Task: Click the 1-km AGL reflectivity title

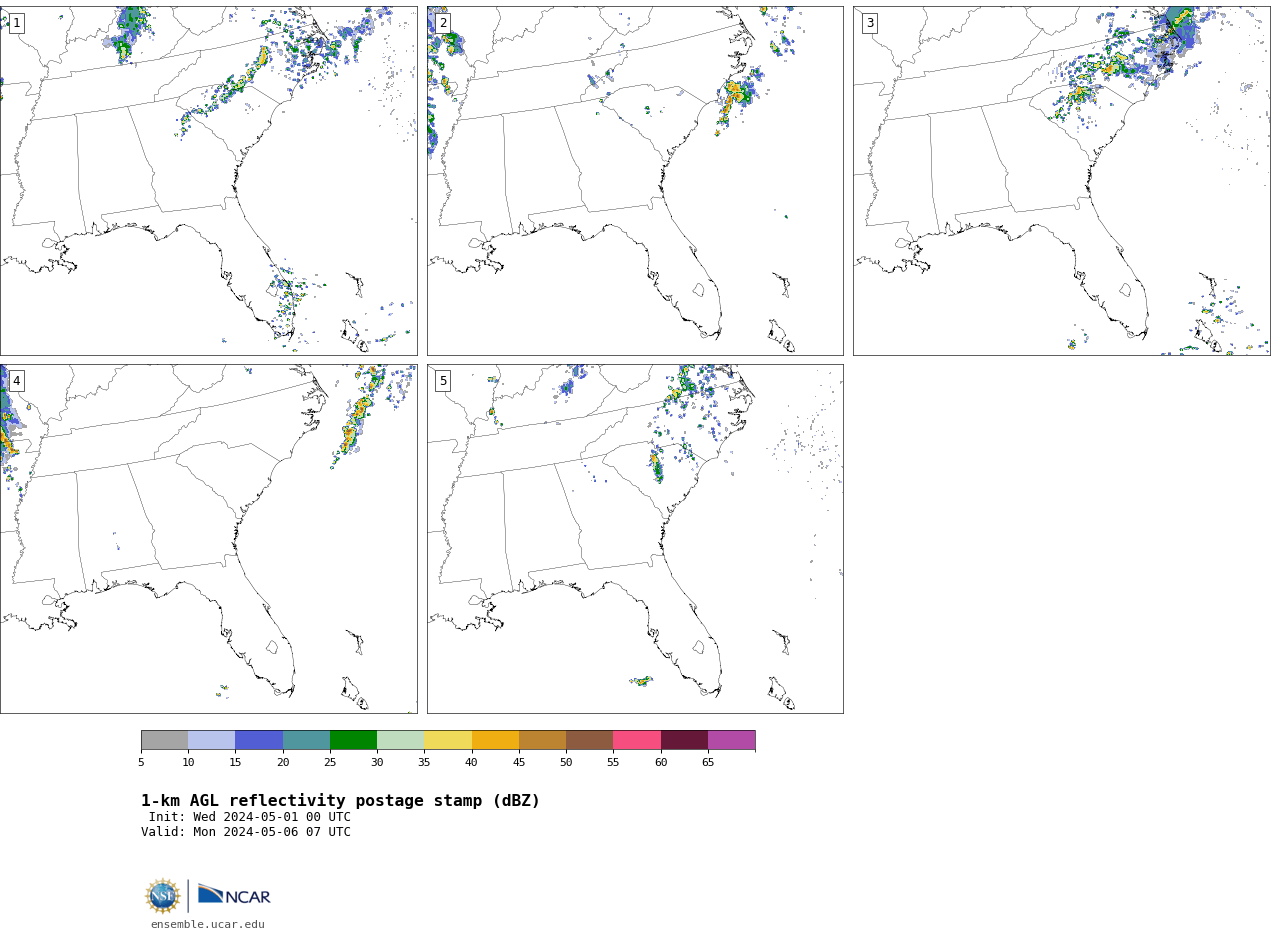Action: (x=340, y=801)
